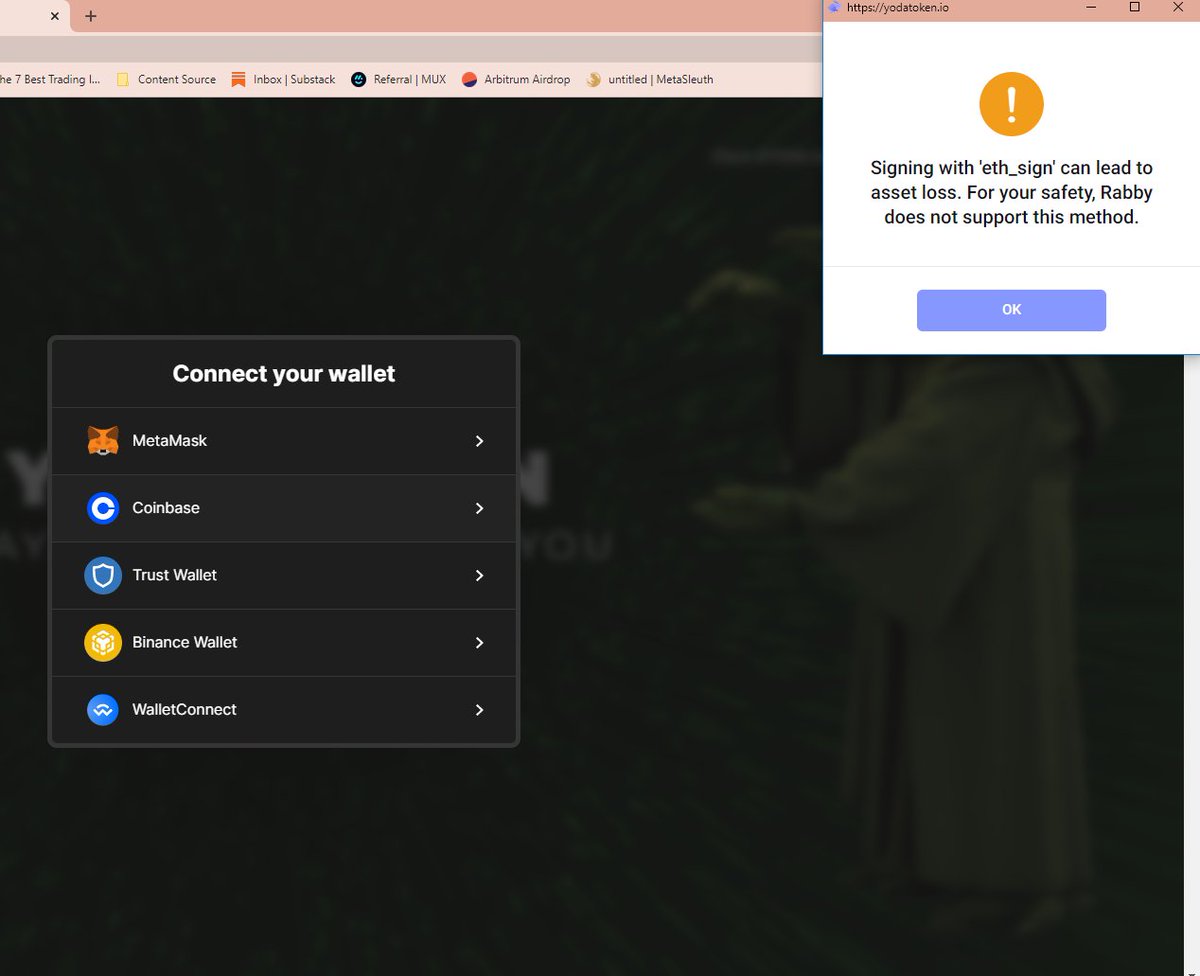
Task: Expand the Coinbase row chevron
Action: [480, 508]
